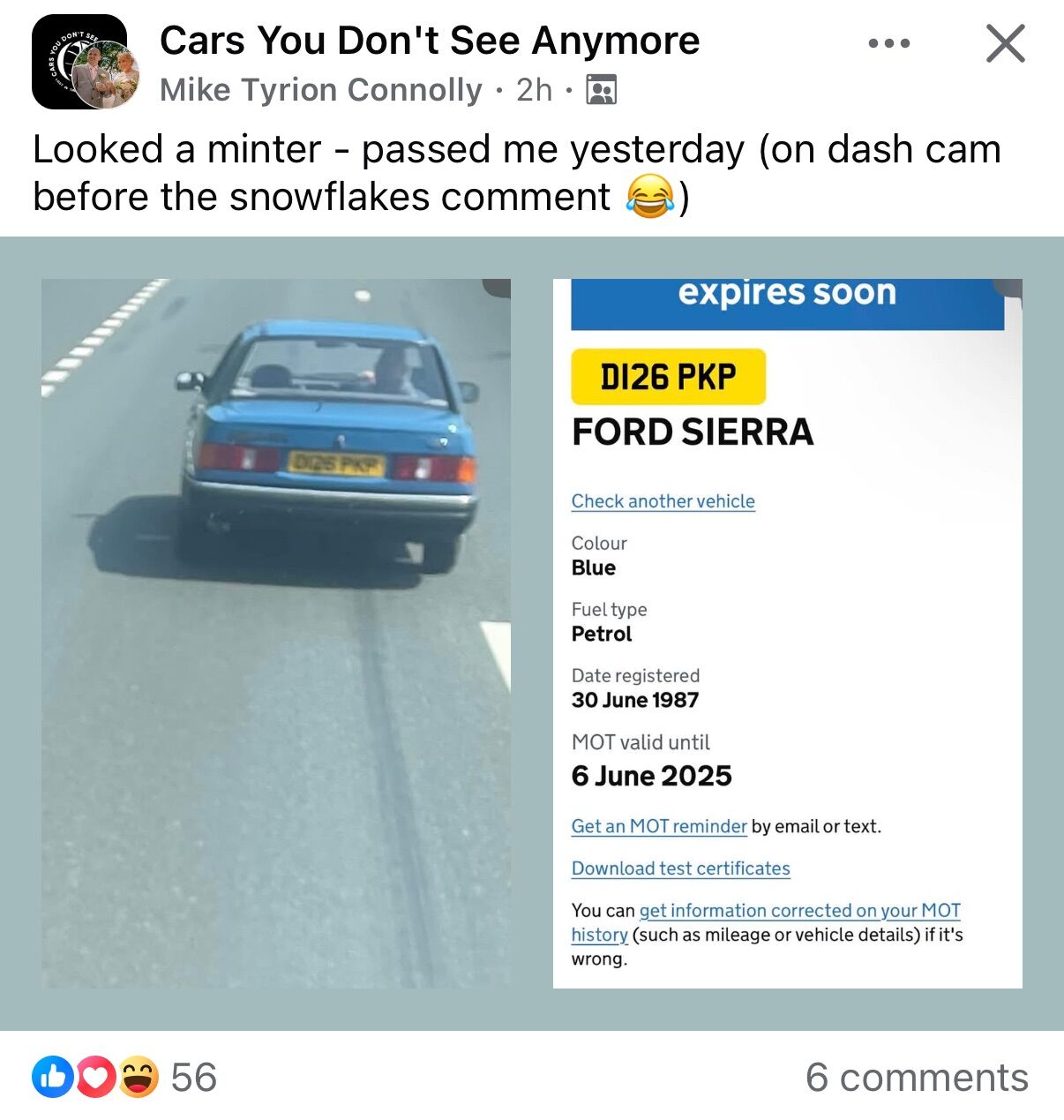Click the group audience icon beside 2h
The image size is (1064, 1120).
pos(601,90)
